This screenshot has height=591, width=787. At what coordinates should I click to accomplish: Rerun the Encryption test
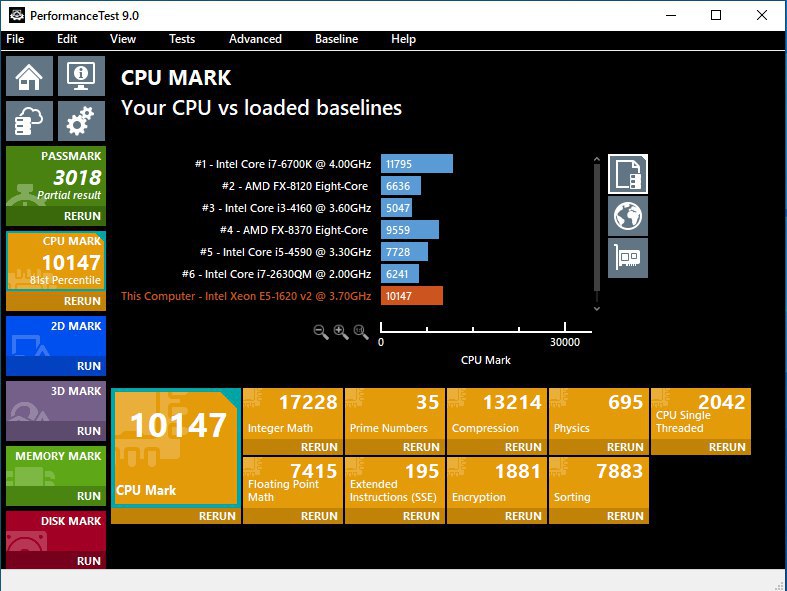(x=497, y=516)
